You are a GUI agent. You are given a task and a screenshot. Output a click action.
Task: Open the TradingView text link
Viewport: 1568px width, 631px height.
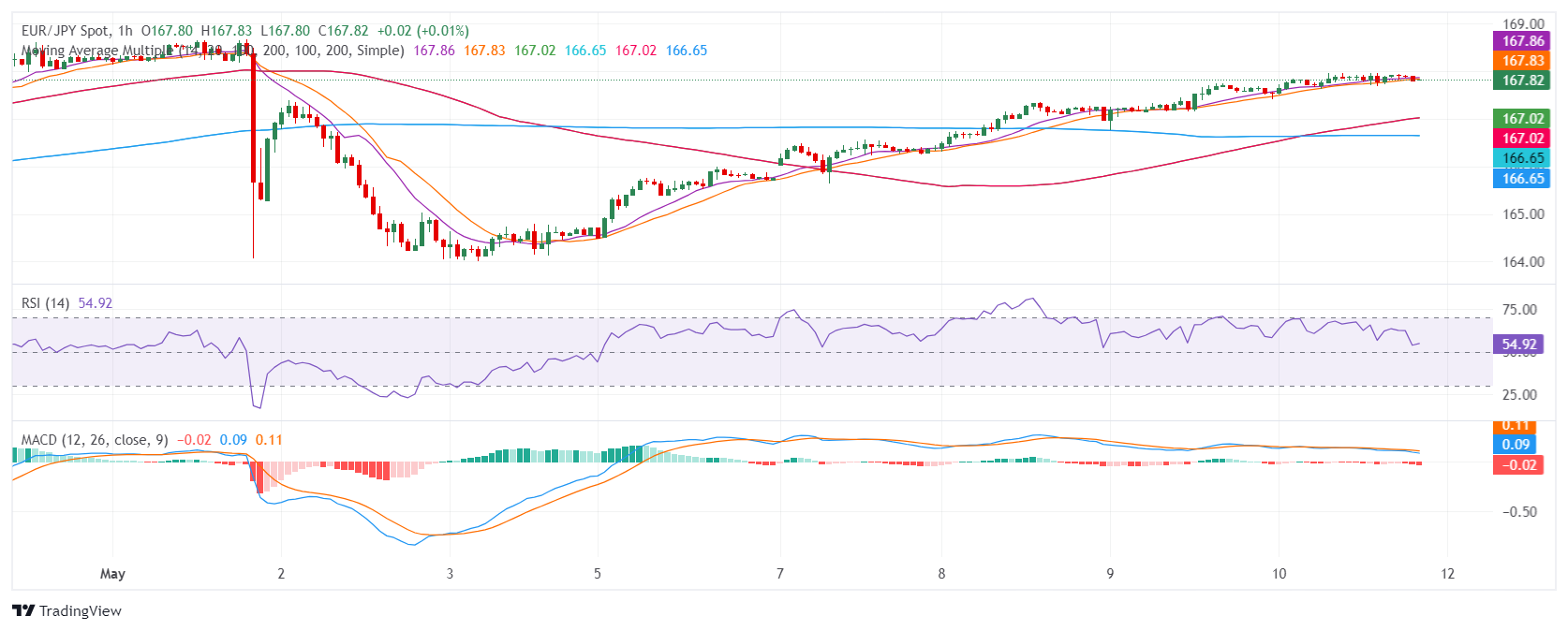[x=81, y=610]
